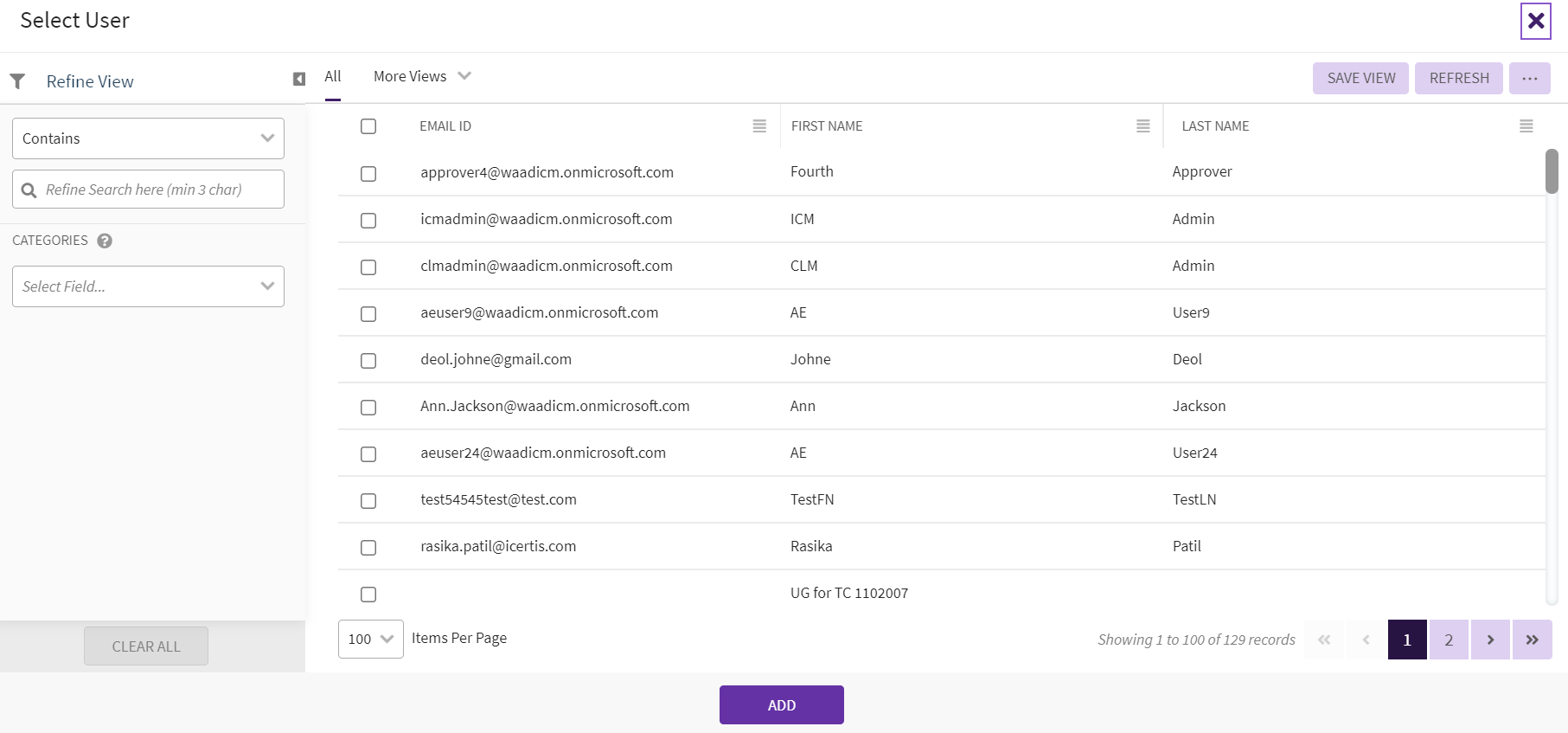Image resolution: width=1568 pixels, height=733 pixels.
Task: Click the purple ADD button
Action: (x=781, y=704)
